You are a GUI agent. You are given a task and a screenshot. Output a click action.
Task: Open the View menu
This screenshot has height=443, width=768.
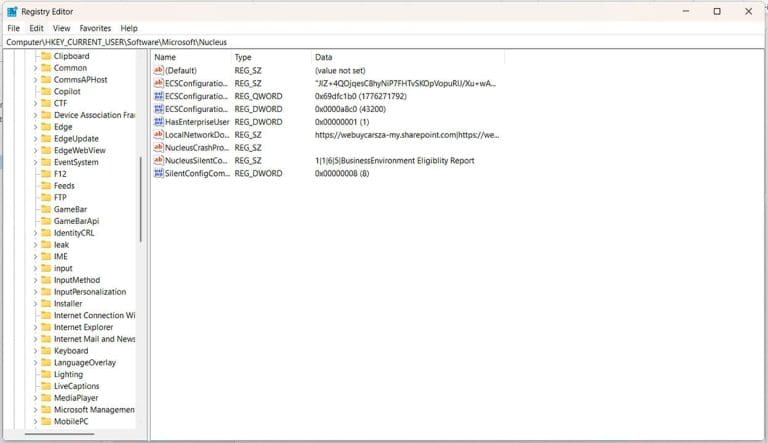[x=61, y=28]
